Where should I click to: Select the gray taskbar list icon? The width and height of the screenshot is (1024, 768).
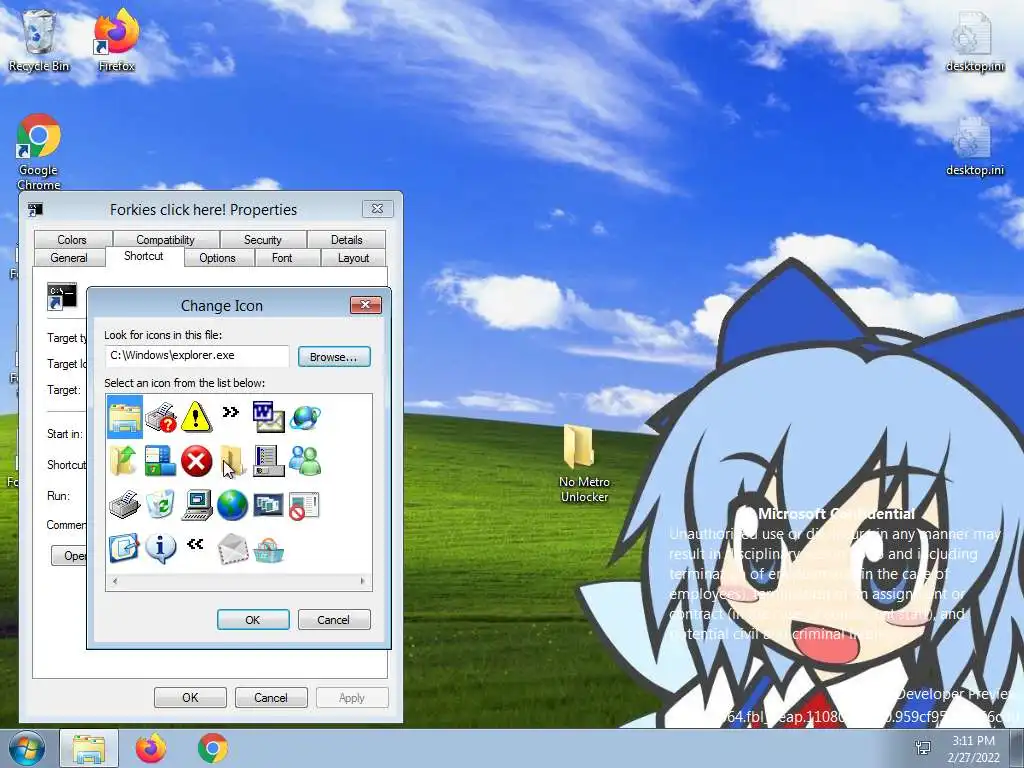pyautogui.click(x=268, y=461)
